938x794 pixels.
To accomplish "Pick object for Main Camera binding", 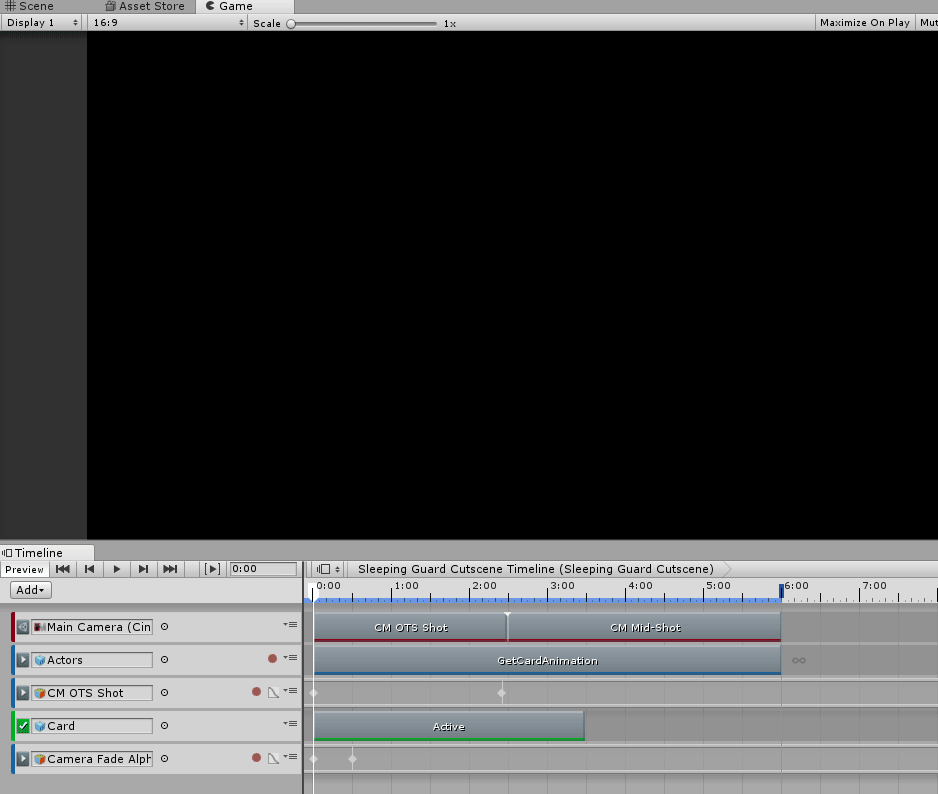I will pyautogui.click(x=165, y=626).
